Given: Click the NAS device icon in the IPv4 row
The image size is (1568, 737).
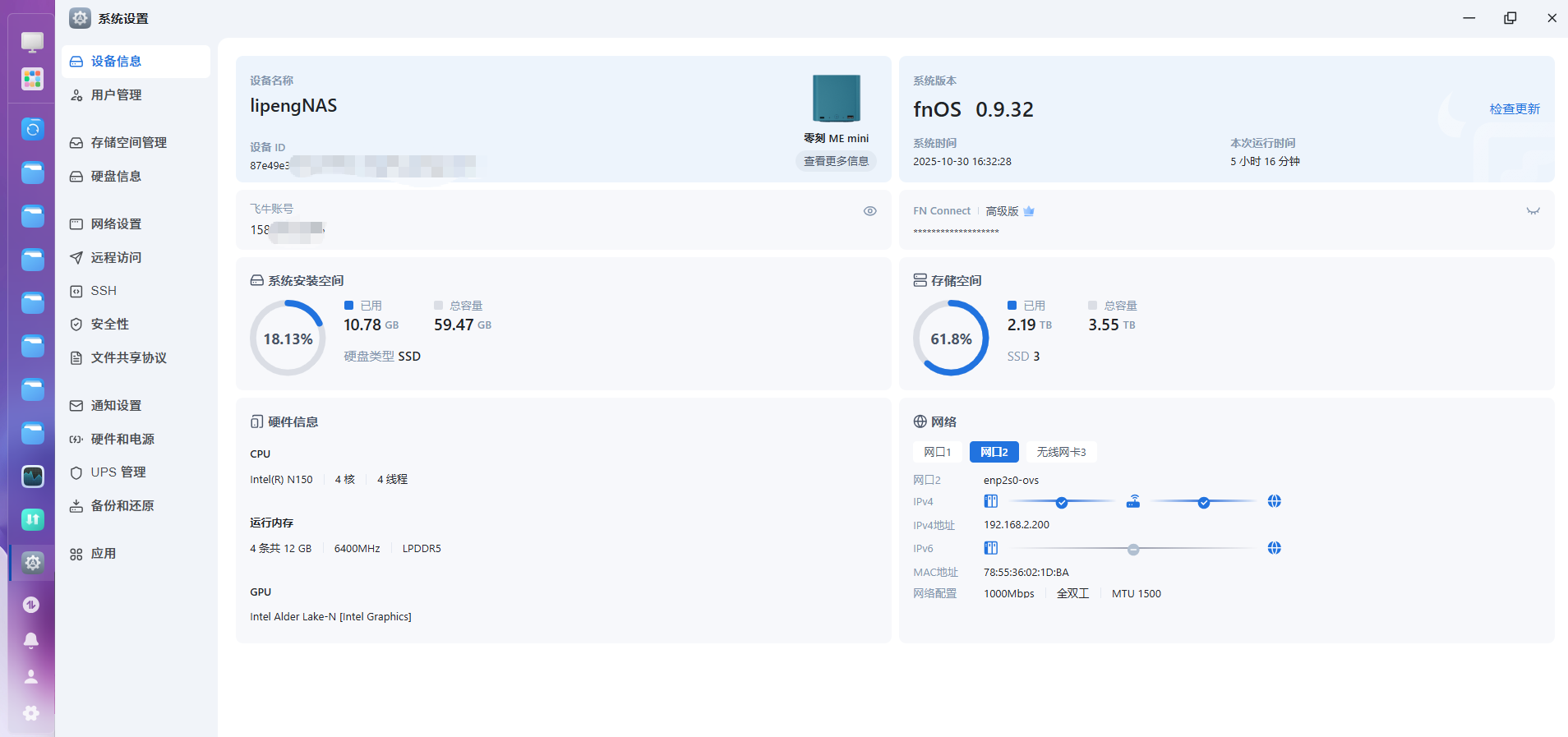Looking at the screenshot, I should [x=991, y=501].
